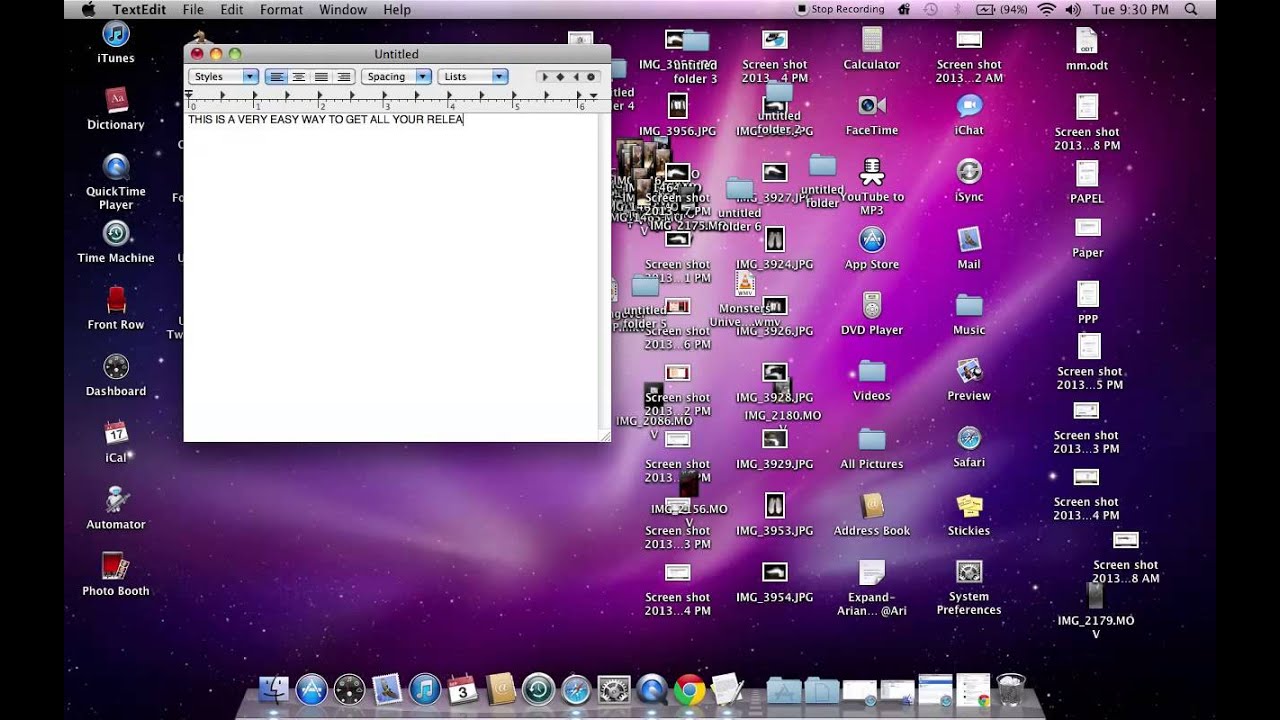Click the Time Machine menu bar icon
Image resolution: width=1280 pixels, height=720 pixels.
(931, 9)
